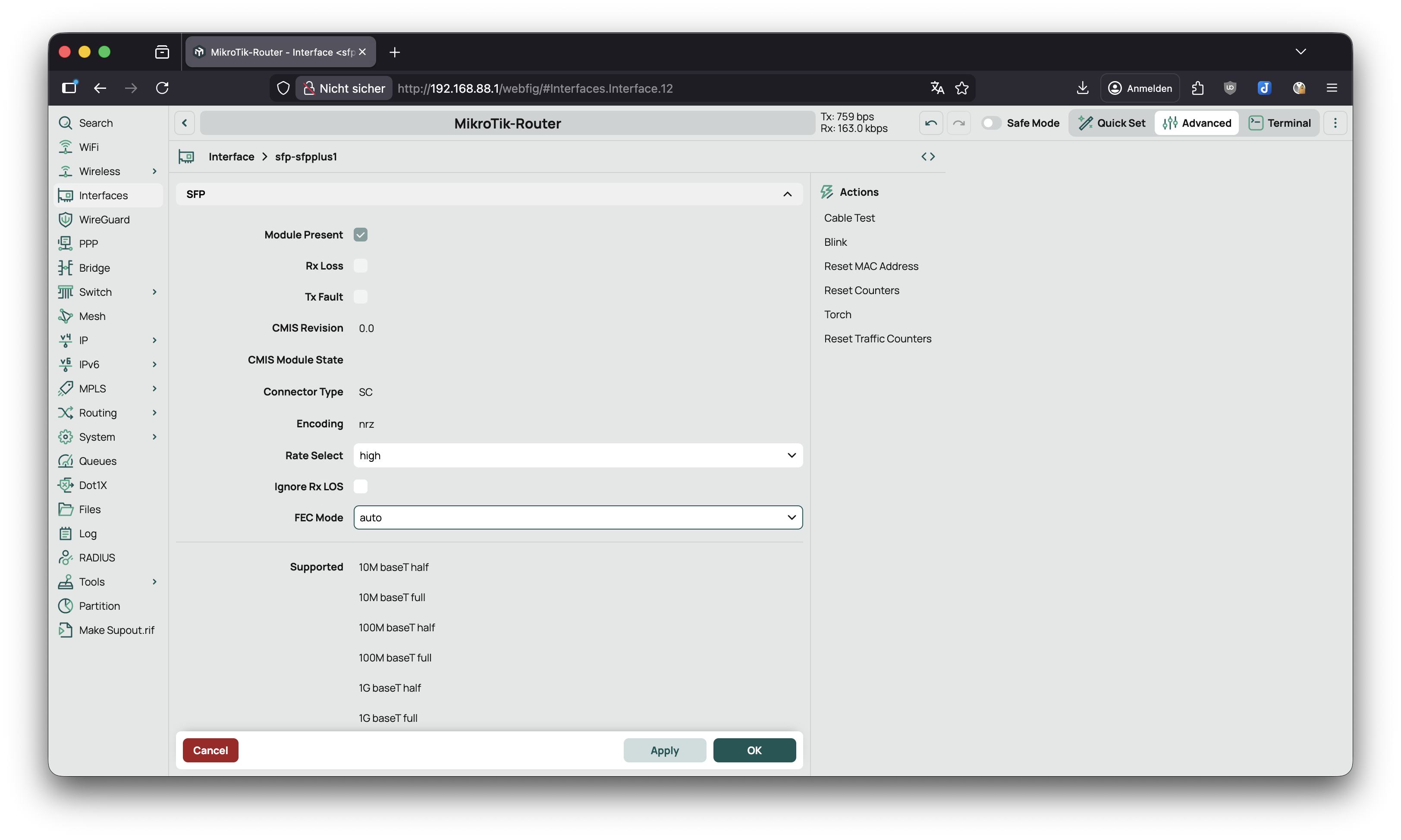Click the Mesh sidebar icon

click(65, 316)
